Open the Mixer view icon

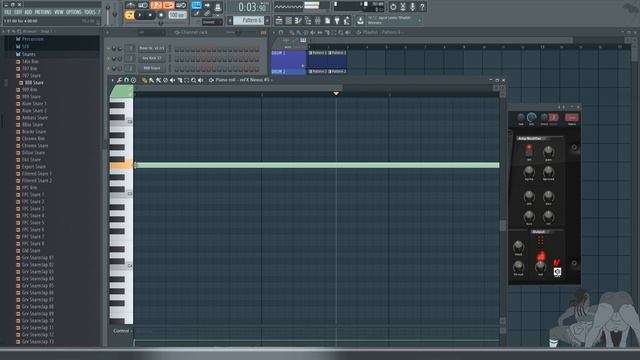pyautogui.click(x=318, y=20)
